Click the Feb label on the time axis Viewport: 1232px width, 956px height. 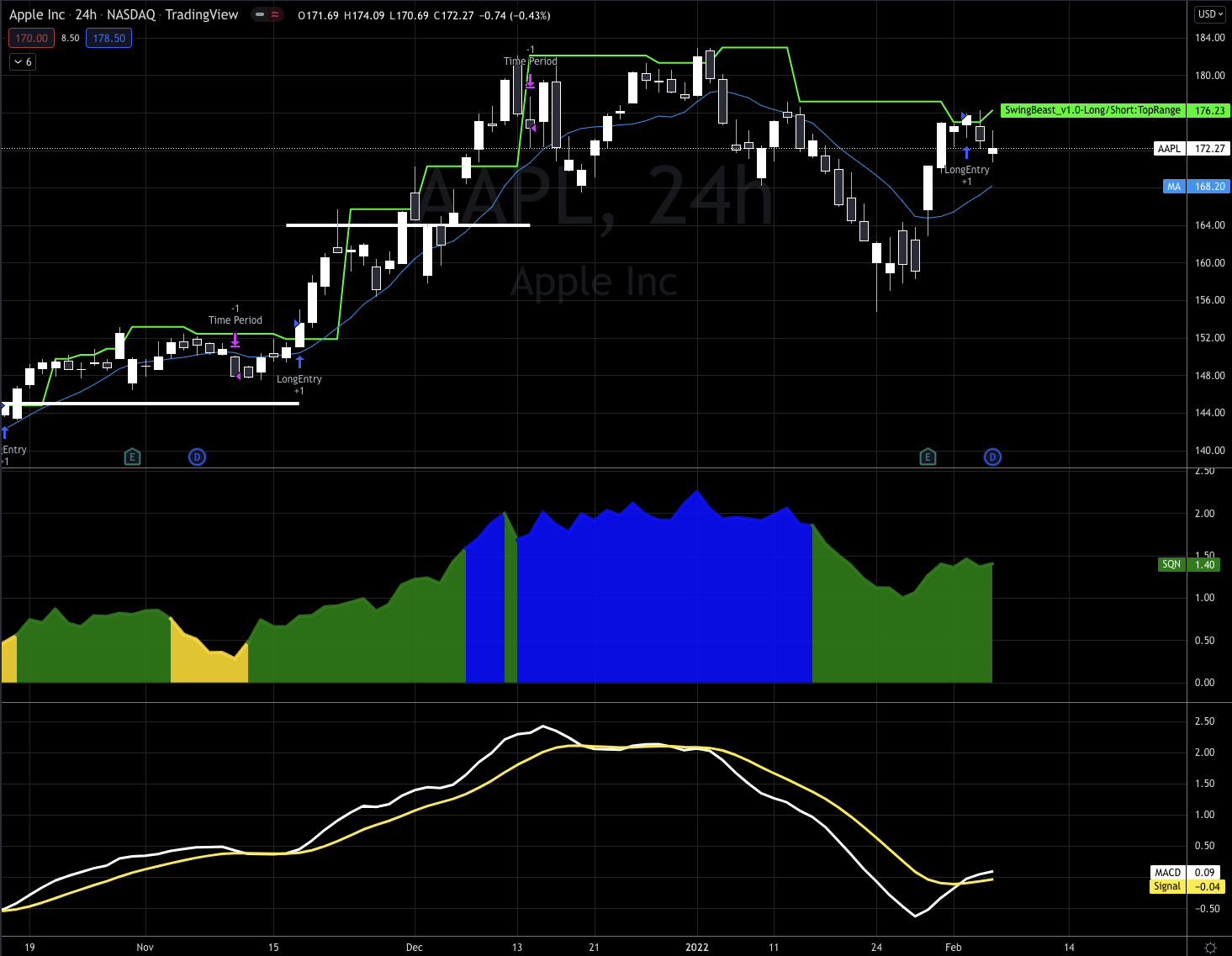point(953,948)
